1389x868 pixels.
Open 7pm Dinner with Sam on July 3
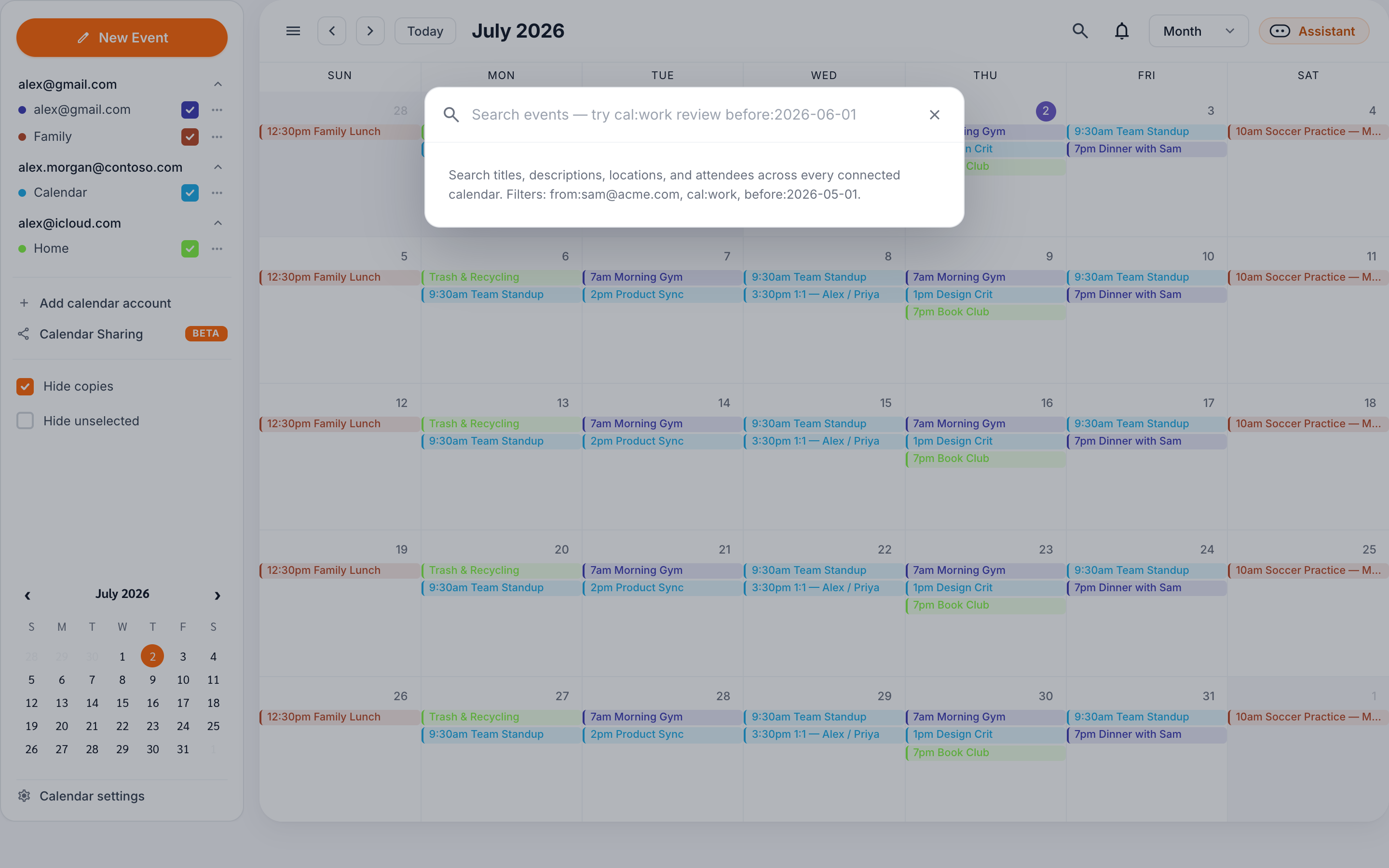[1147, 149]
